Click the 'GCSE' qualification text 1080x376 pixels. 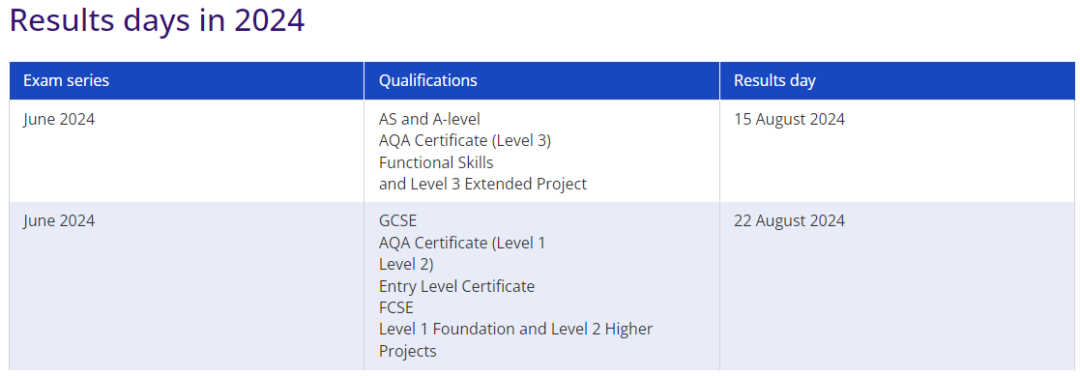click(x=398, y=221)
